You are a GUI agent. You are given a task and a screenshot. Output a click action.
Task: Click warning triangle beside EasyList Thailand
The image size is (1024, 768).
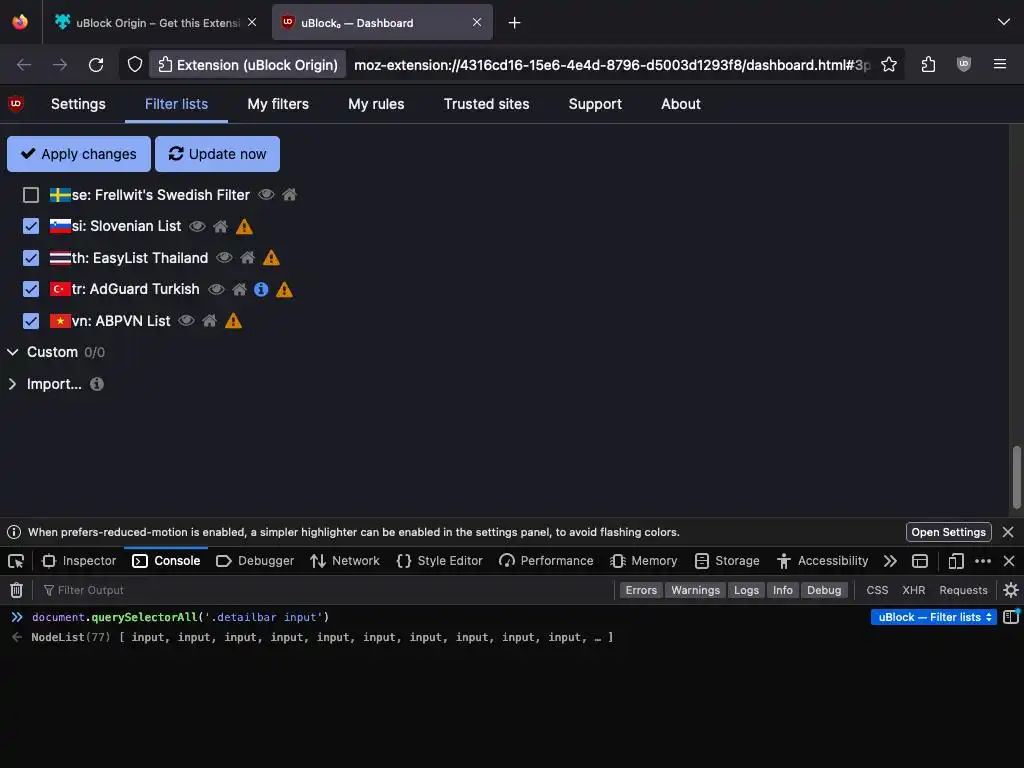click(x=271, y=258)
